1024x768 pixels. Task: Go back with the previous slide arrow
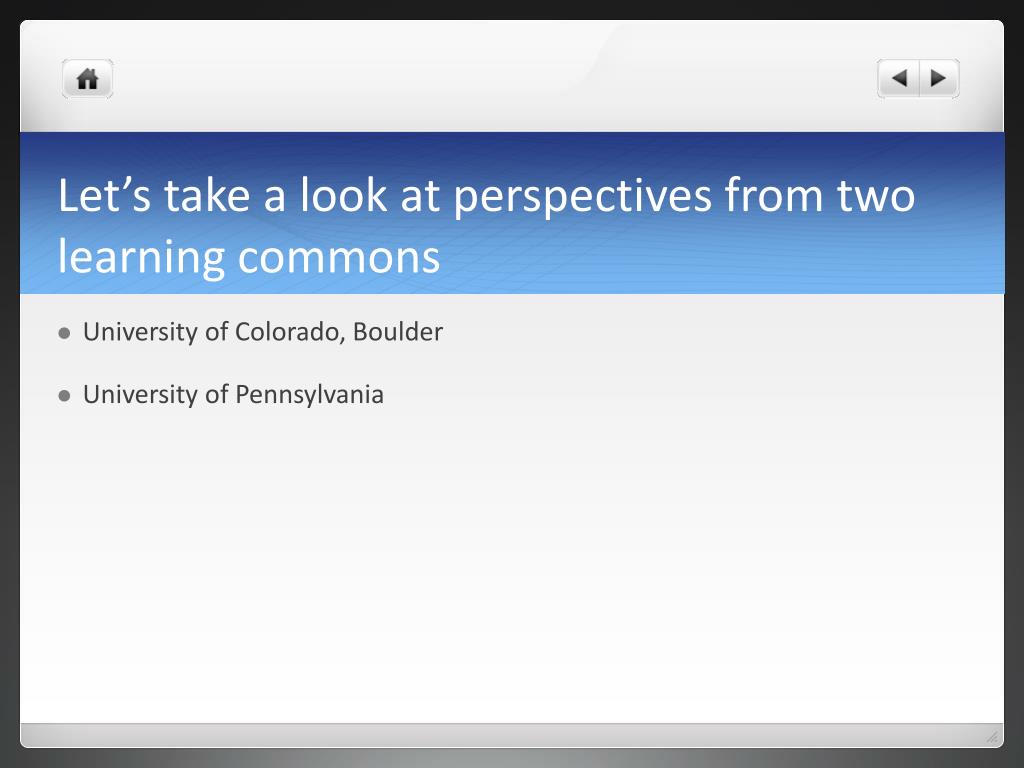899,79
